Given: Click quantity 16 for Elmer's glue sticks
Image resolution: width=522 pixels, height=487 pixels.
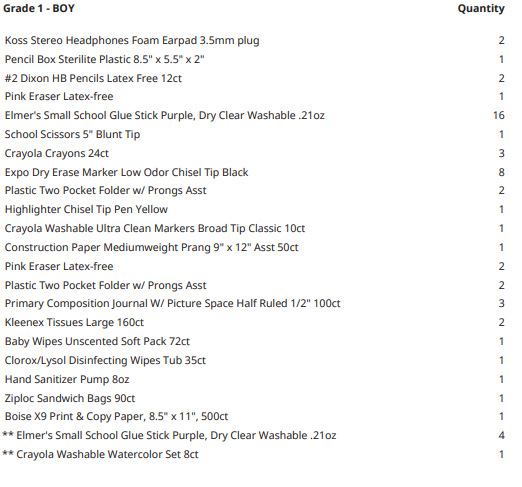Looking at the screenshot, I should pos(499,115).
